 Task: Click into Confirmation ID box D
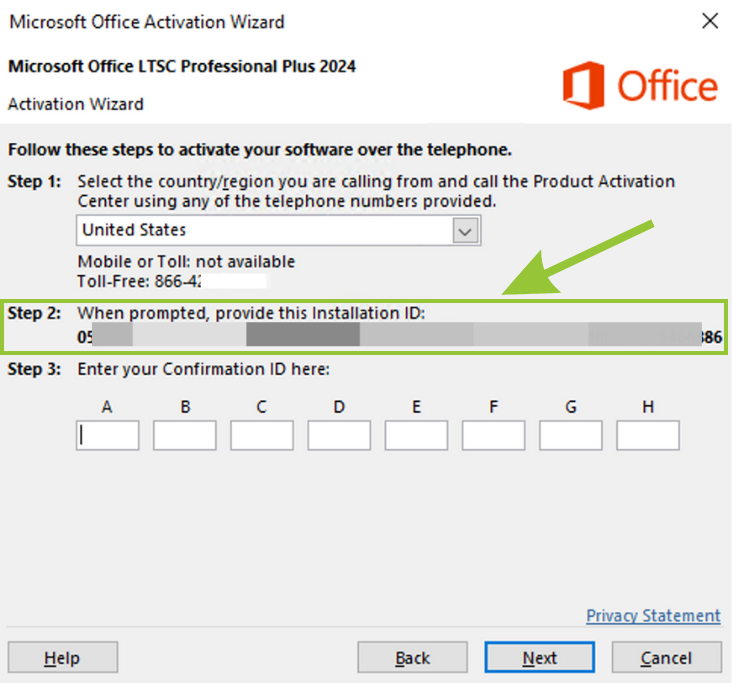click(x=339, y=435)
